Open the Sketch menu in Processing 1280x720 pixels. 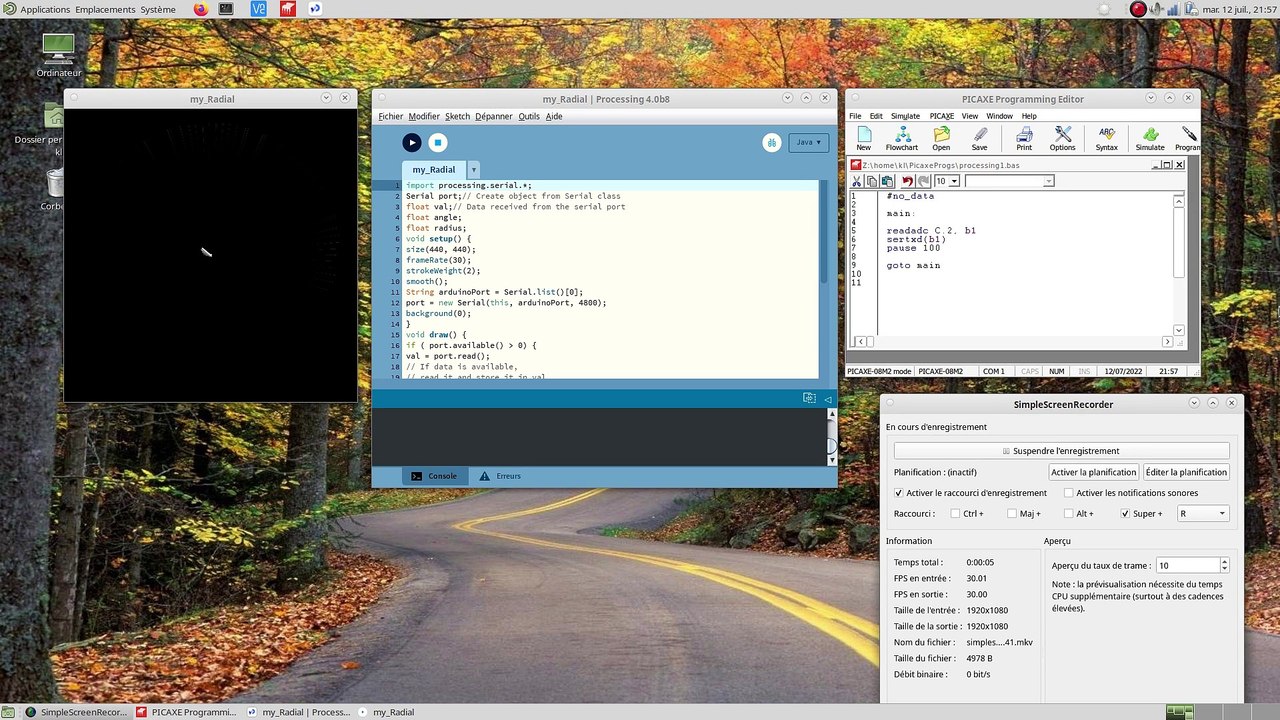[457, 116]
